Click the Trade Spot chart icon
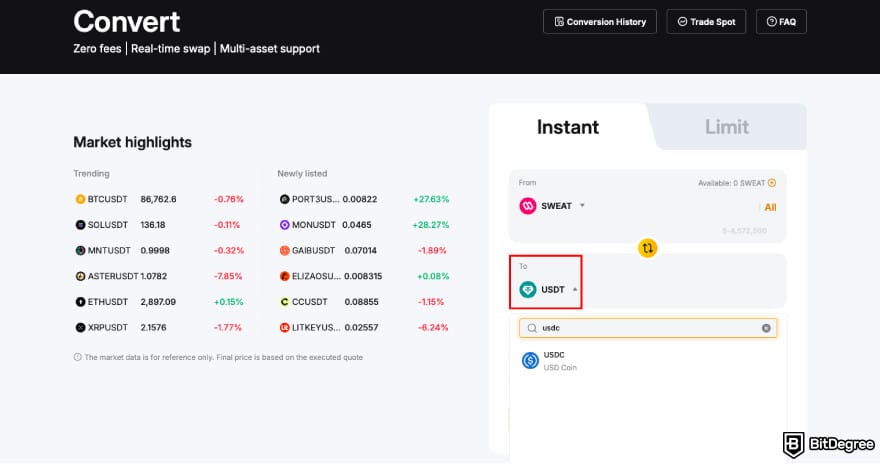 tap(682, 22)
